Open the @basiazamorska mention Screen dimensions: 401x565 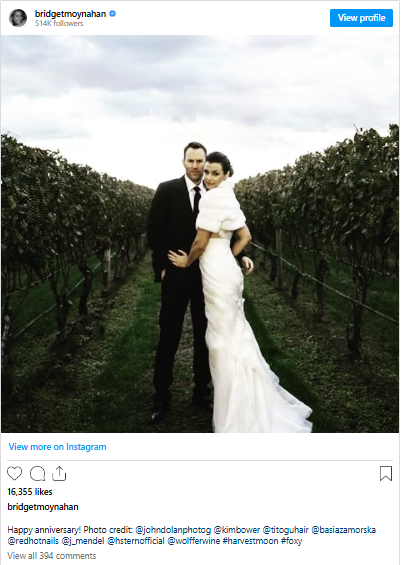click(344, 530)
